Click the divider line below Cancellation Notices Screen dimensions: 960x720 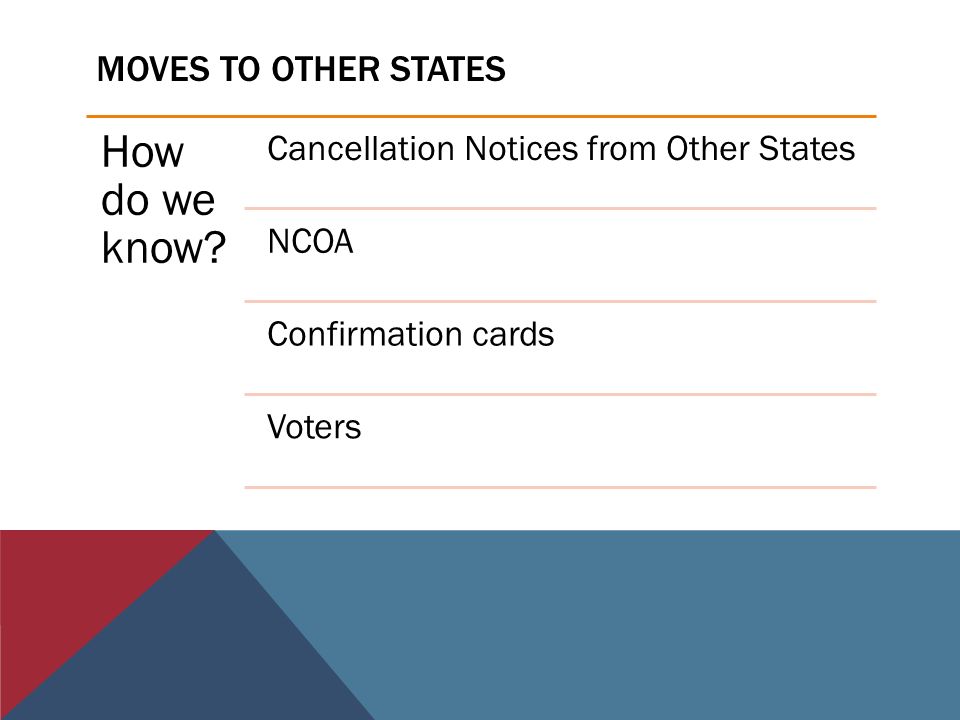[x=560, y=208]
